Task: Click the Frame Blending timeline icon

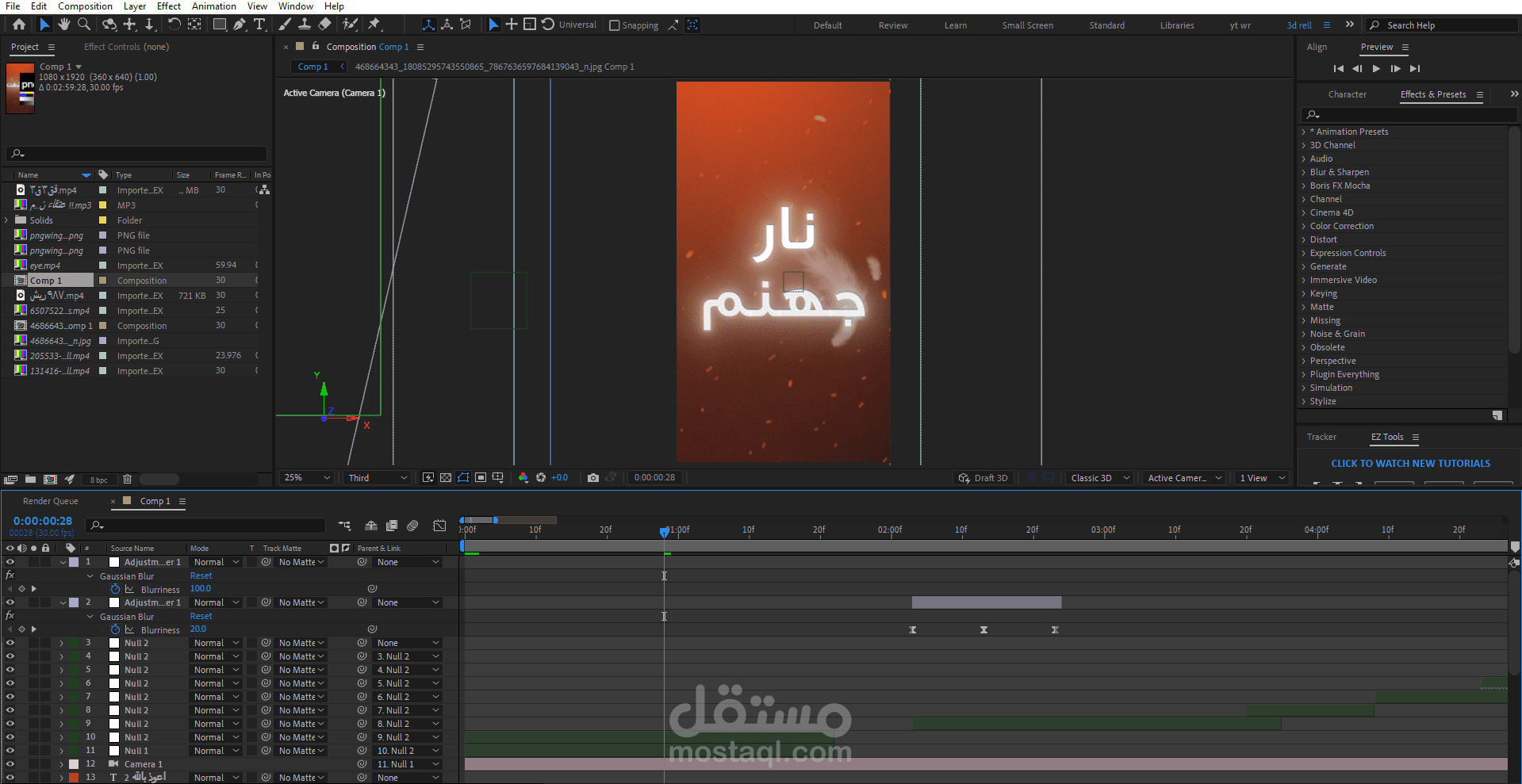Action: pos(392,526)
